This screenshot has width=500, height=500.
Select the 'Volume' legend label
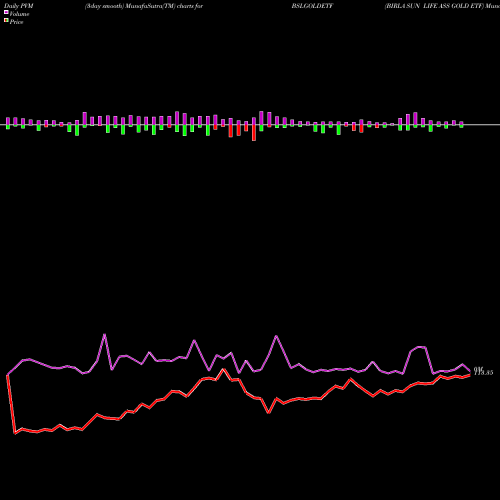tap(19, 14)
